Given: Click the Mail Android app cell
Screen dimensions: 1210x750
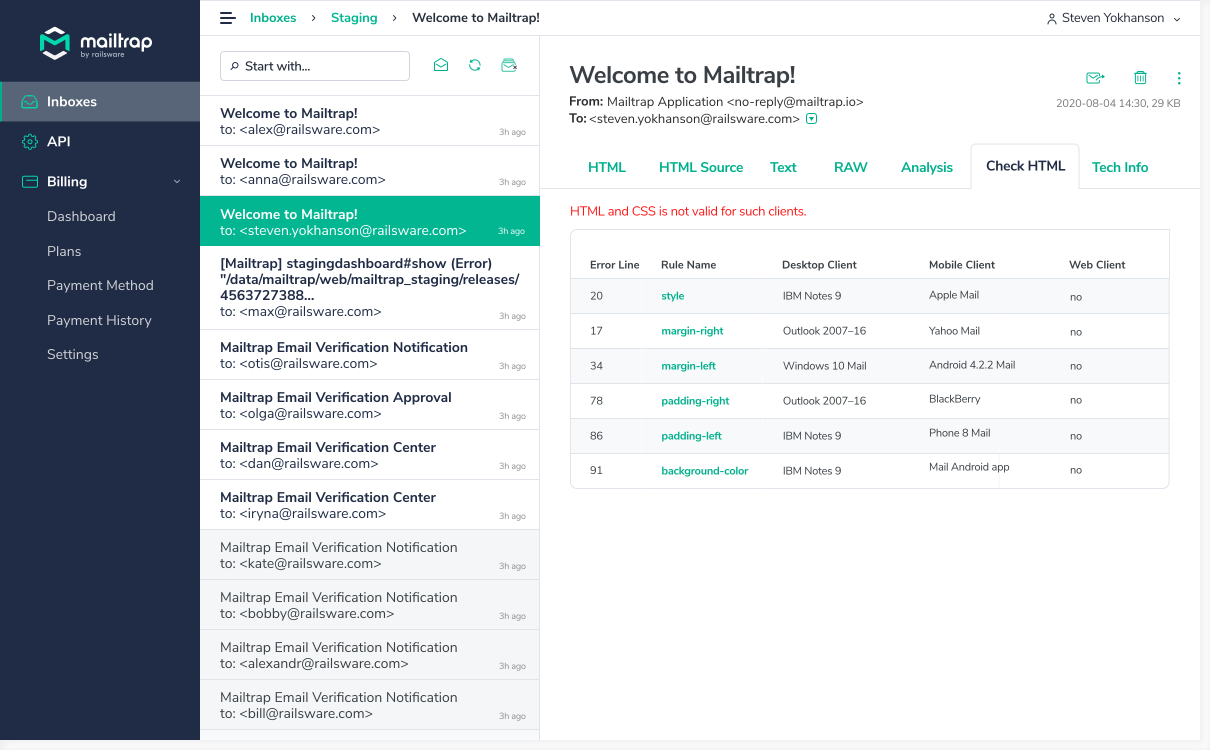Looking at the screenshot, I should (x=969, y=467).
